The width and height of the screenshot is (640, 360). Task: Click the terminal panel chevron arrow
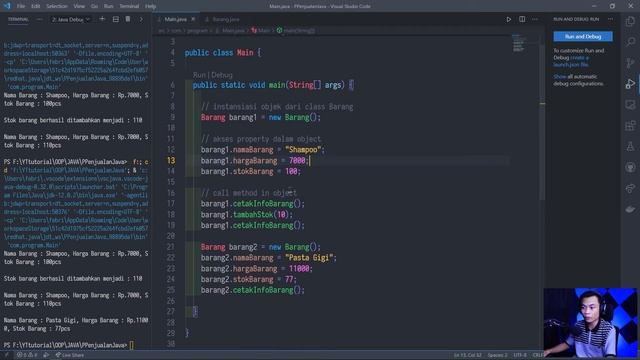(x=141, y=19)
